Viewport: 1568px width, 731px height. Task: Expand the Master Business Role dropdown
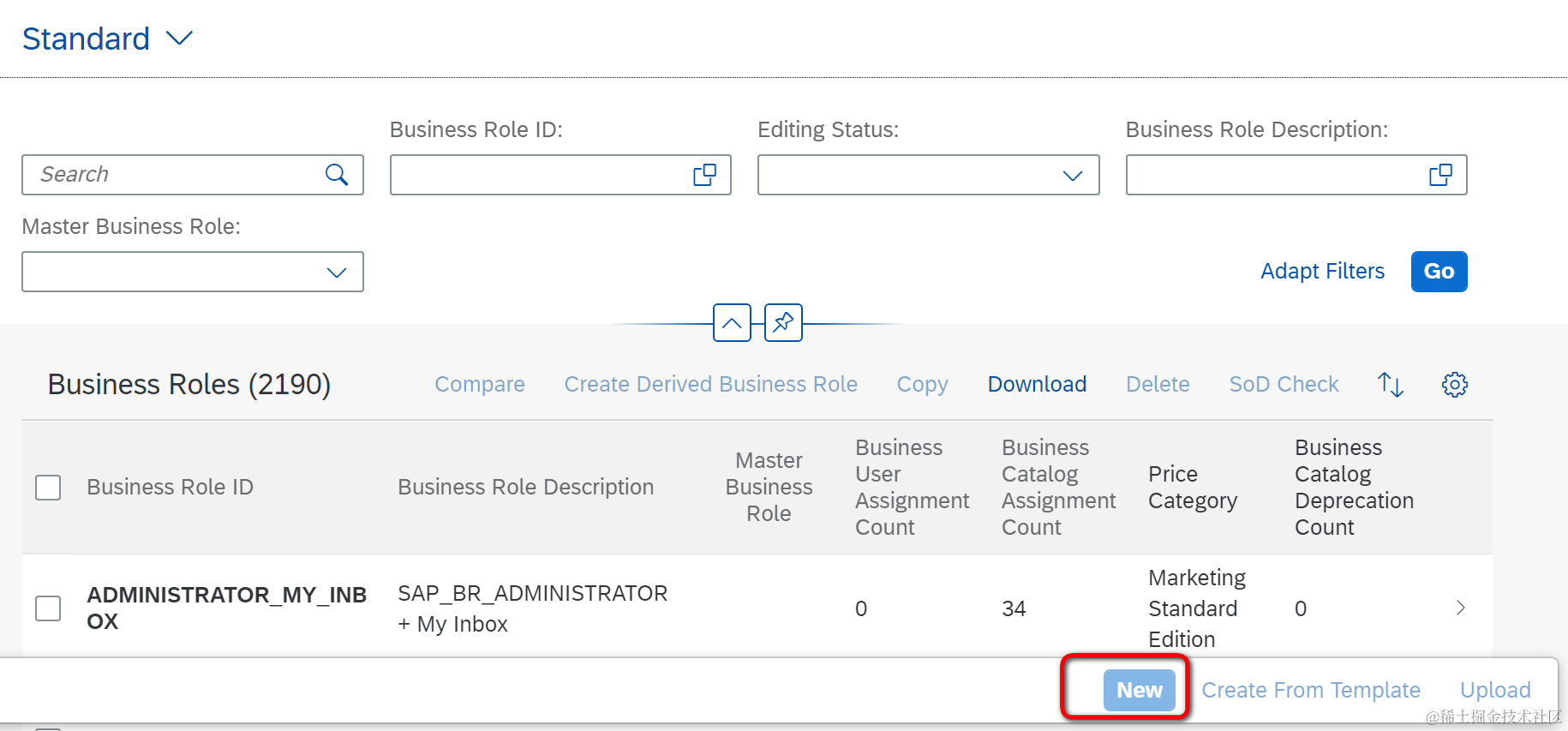coord(336,273)
